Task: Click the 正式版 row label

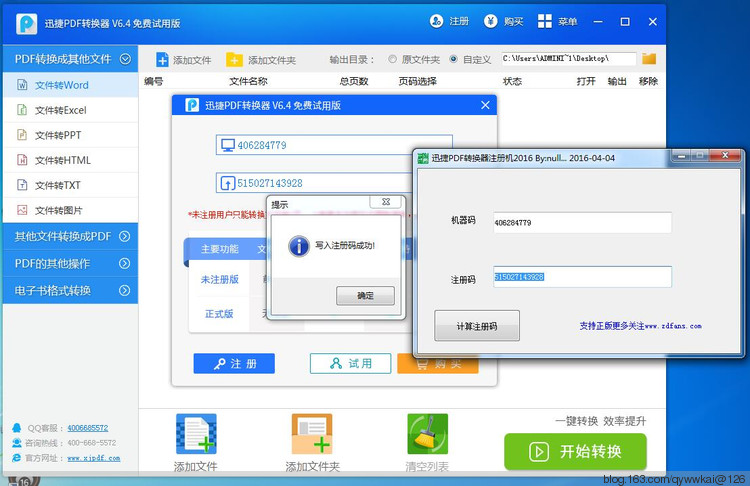Action: pos(220,314)
